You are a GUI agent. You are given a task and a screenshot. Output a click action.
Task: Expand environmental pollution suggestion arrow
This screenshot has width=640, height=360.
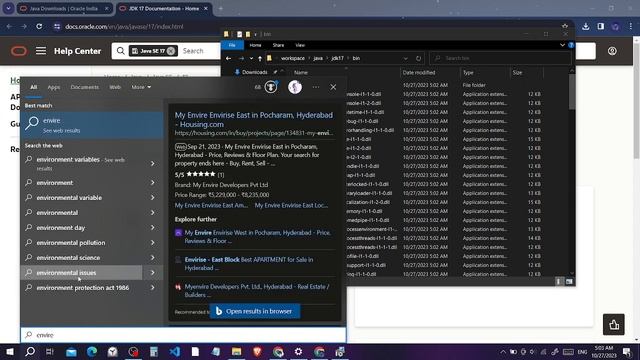pyautogui.click(x=152, y=242)
